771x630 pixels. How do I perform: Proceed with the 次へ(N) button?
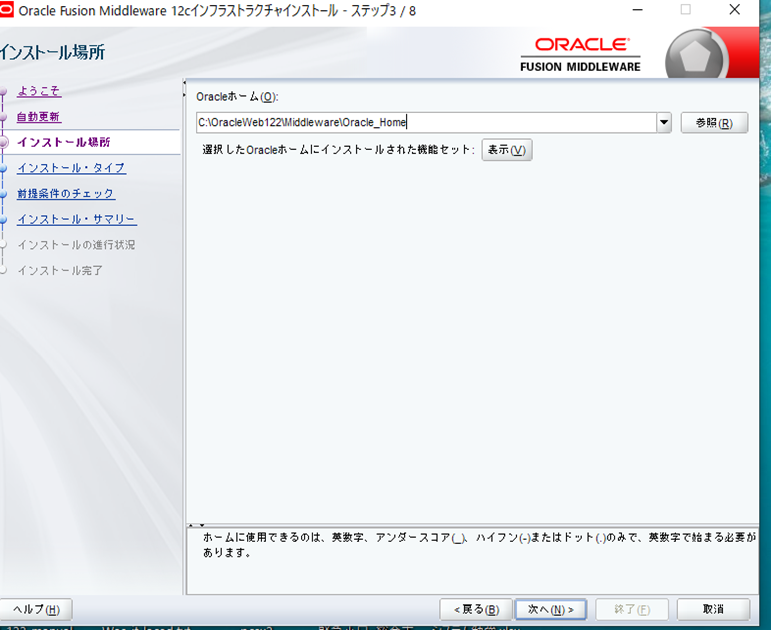[550, 609]
